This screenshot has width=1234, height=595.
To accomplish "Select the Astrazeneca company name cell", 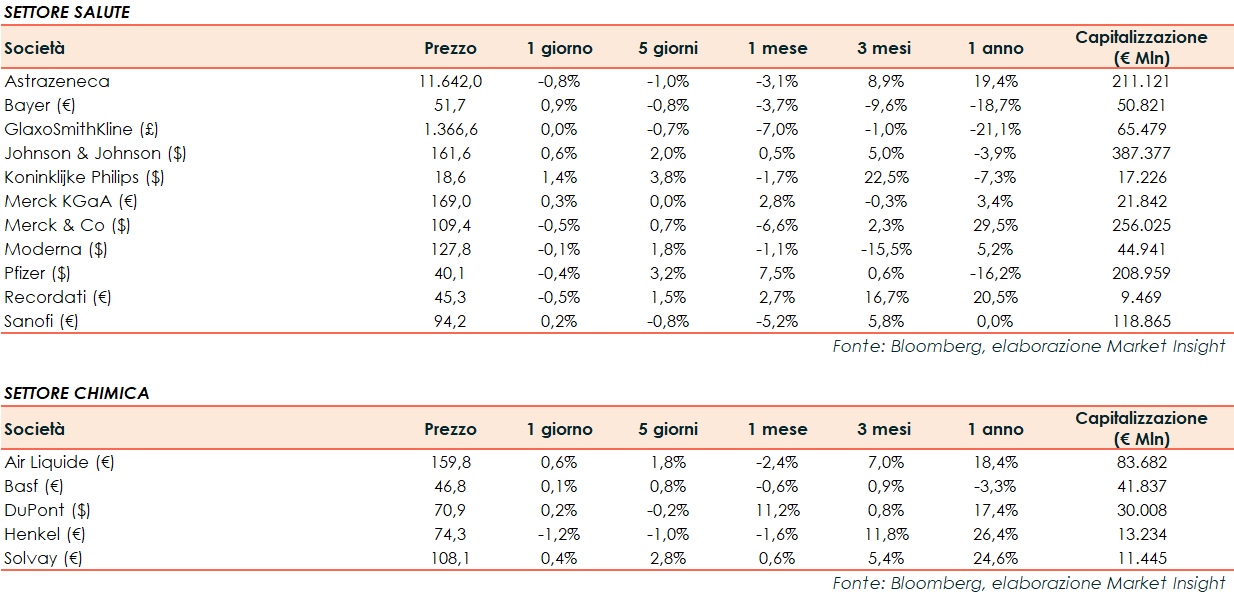I will coord(57,81).
